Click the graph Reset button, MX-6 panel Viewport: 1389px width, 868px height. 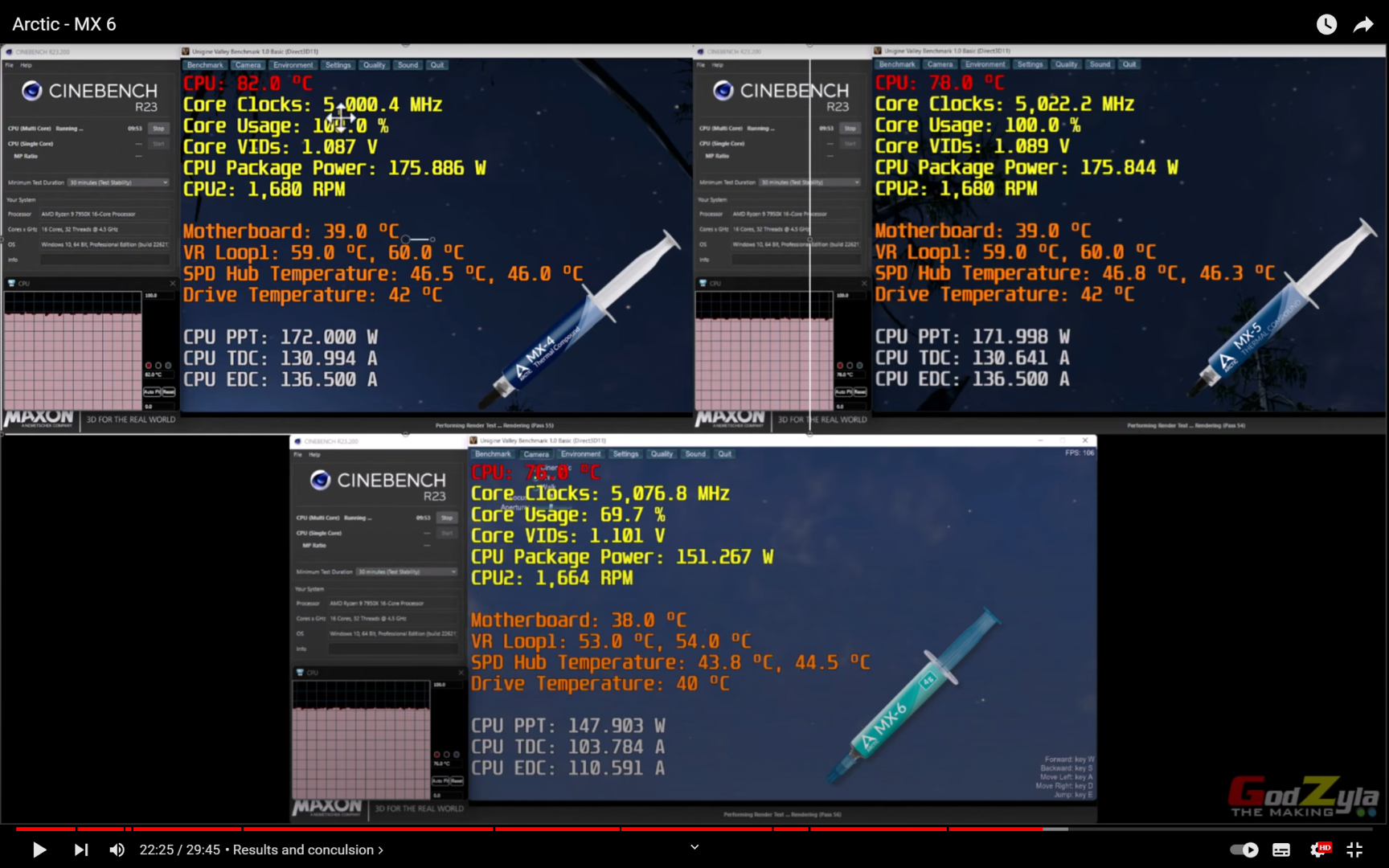457,781
